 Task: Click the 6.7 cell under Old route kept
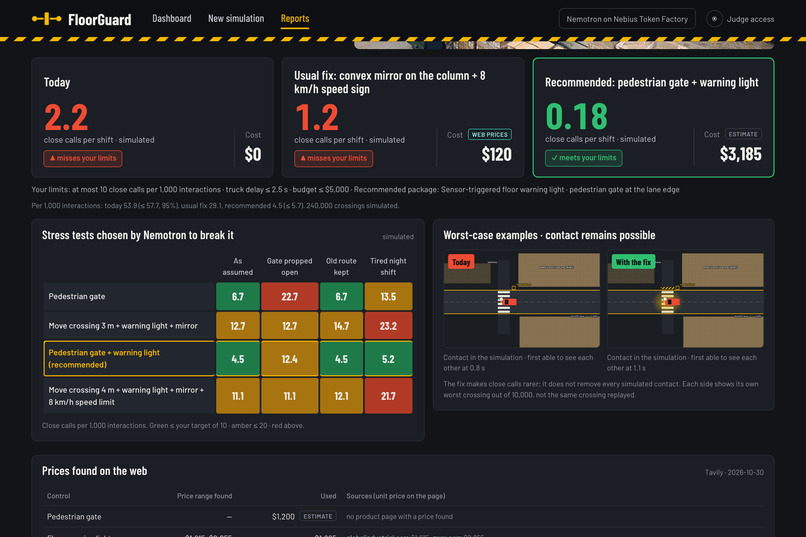(341, 297)
